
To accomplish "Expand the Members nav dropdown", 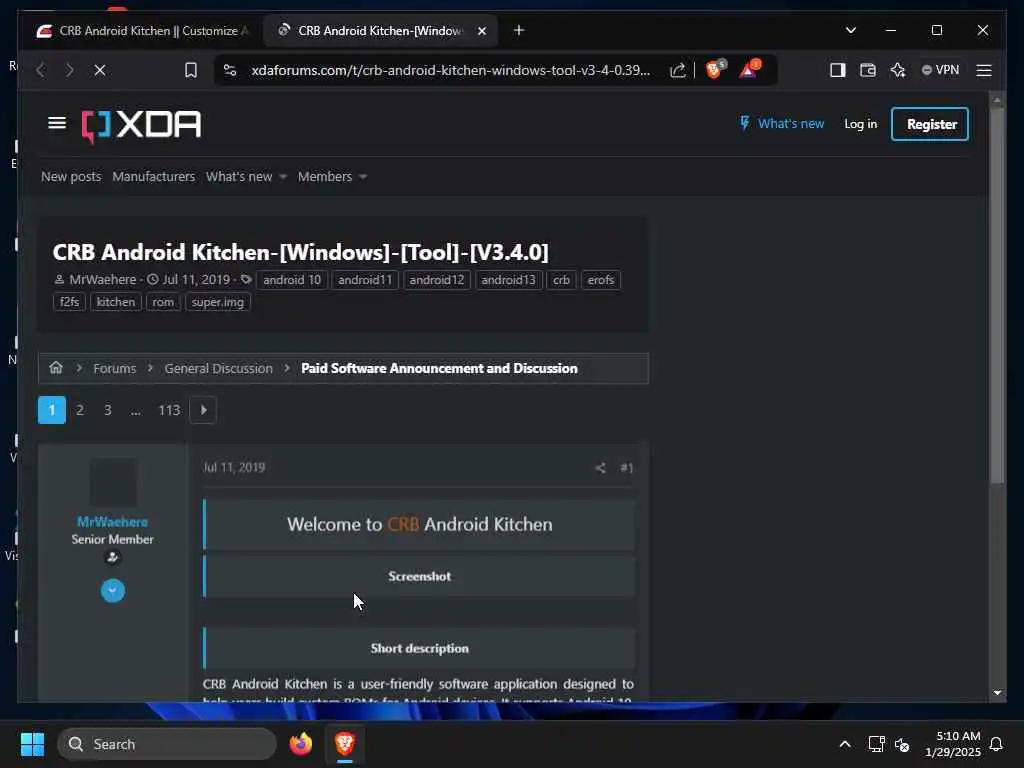I will [x=363, y=176].
